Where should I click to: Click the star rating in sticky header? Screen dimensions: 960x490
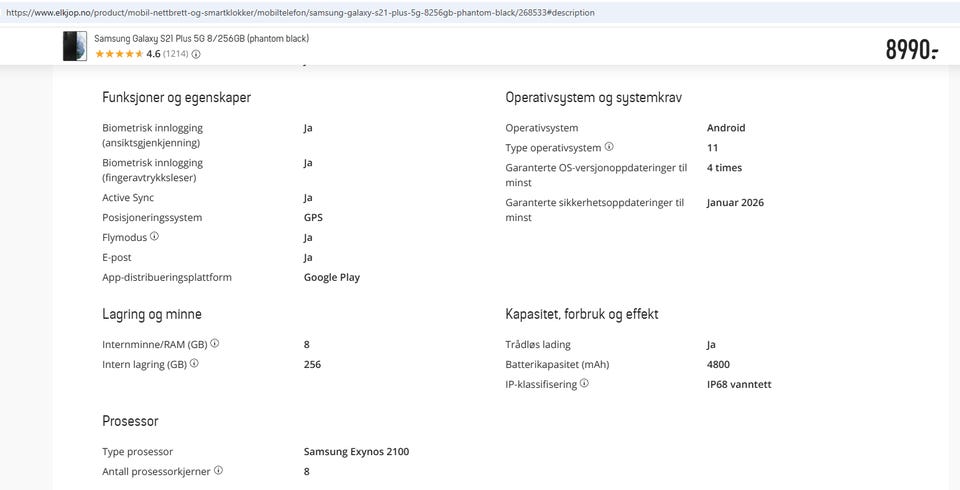(119, 54)
